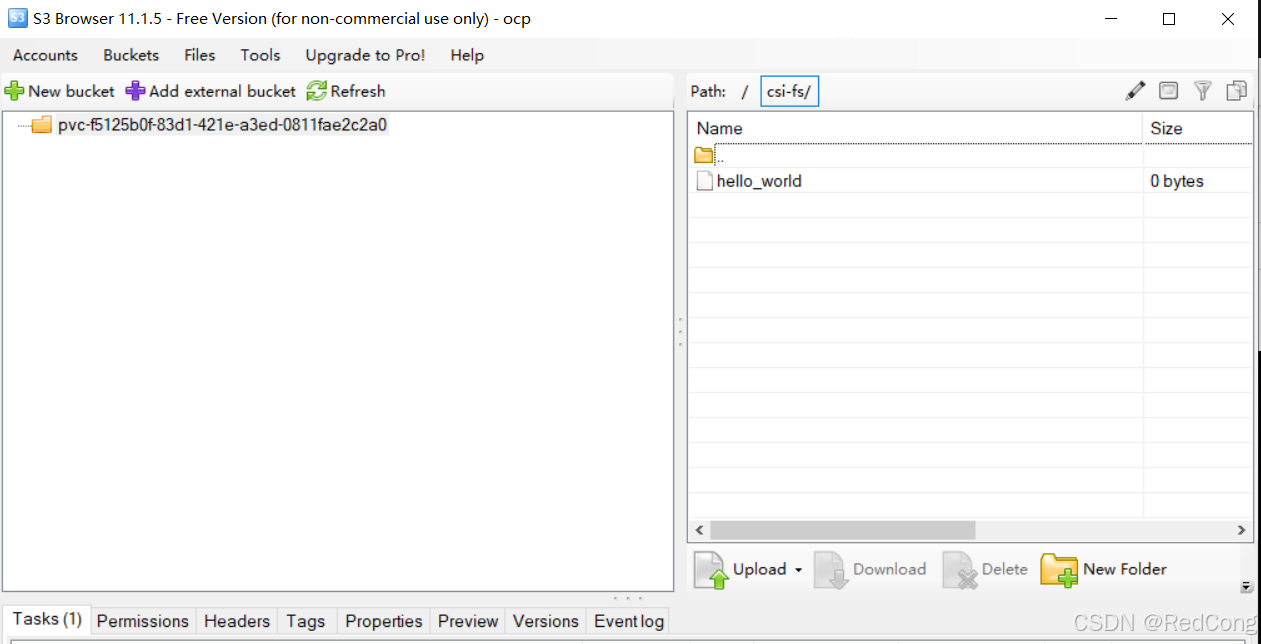Switch to the Properties tab
Image resolution: width=1261 pixels, height=644 pixels.
(x=384, y=621)
